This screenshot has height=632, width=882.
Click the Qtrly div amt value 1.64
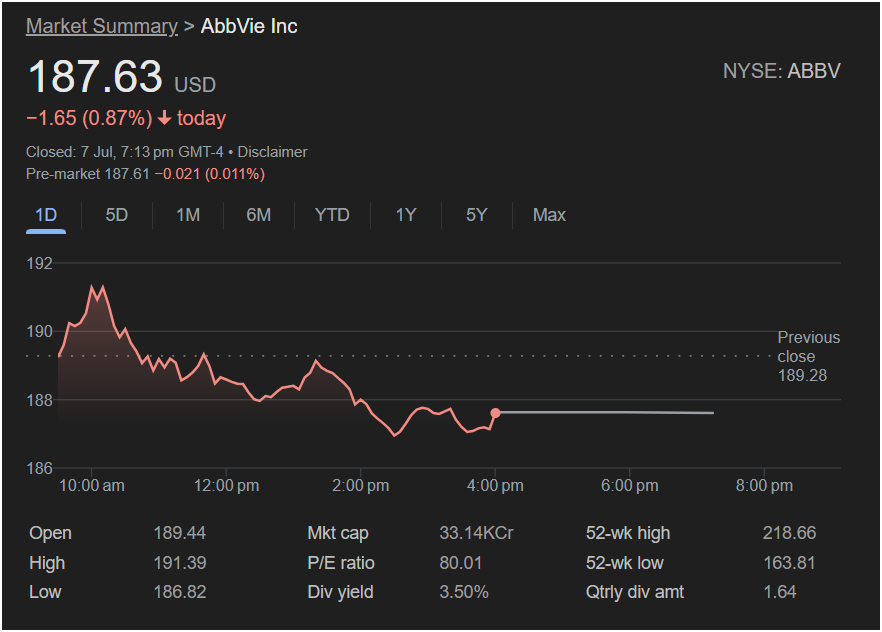(x=780, y=592)
